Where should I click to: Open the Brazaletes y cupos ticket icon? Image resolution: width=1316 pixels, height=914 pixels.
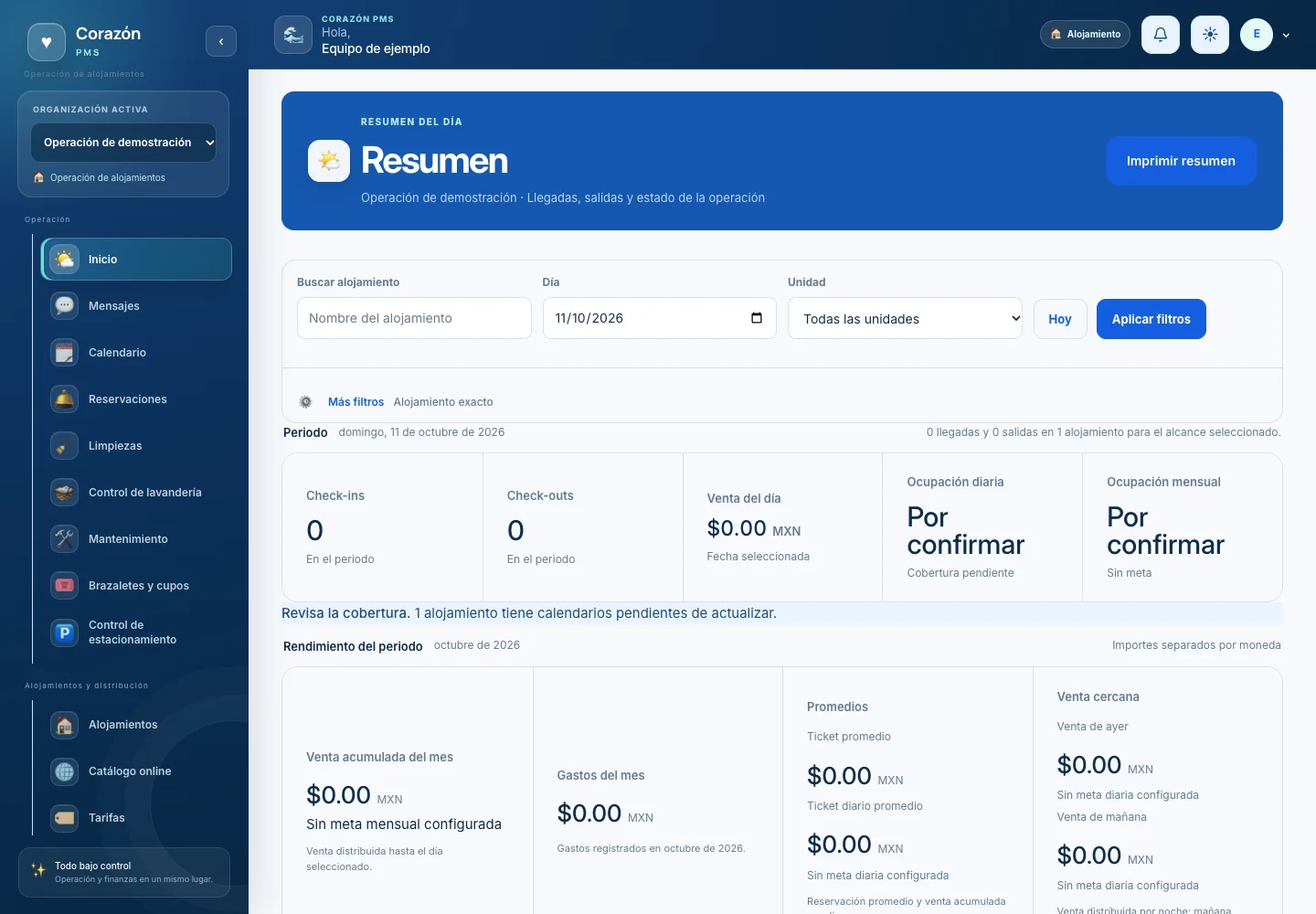(65, 586)
